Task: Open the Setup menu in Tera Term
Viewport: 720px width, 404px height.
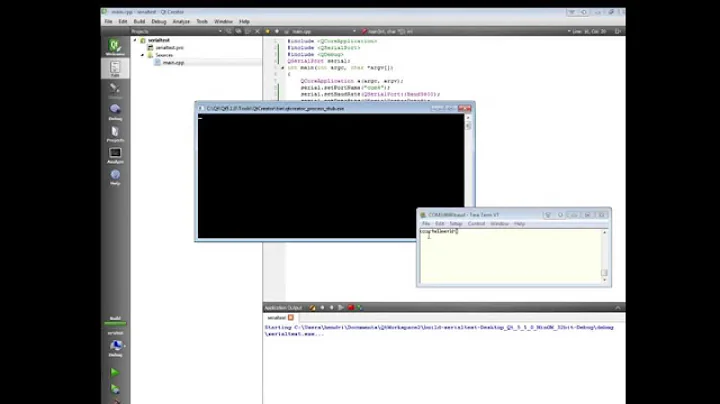Action: [x=455, y=223]
